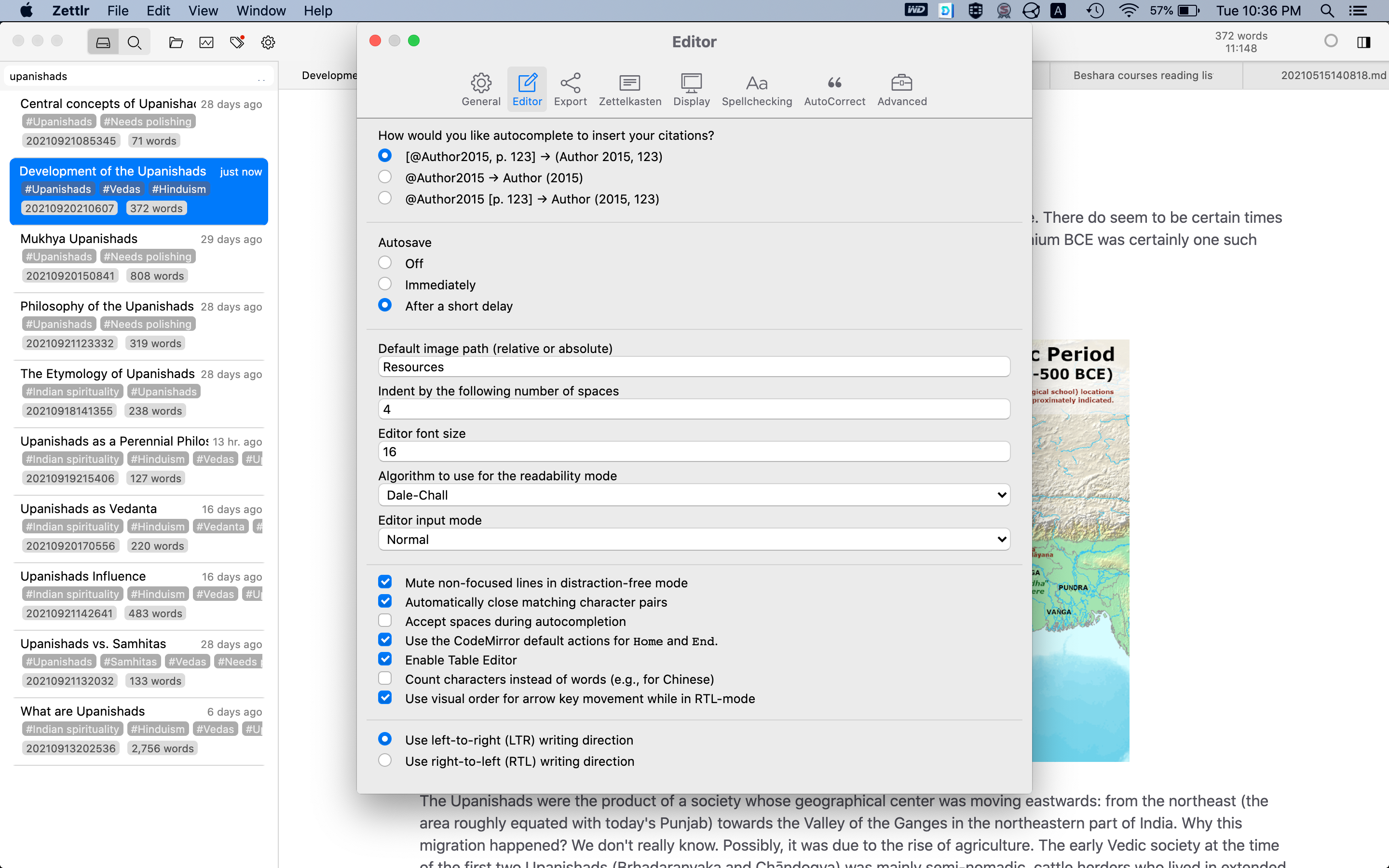
Task: Open the Window menu
Action: (261, 10)
